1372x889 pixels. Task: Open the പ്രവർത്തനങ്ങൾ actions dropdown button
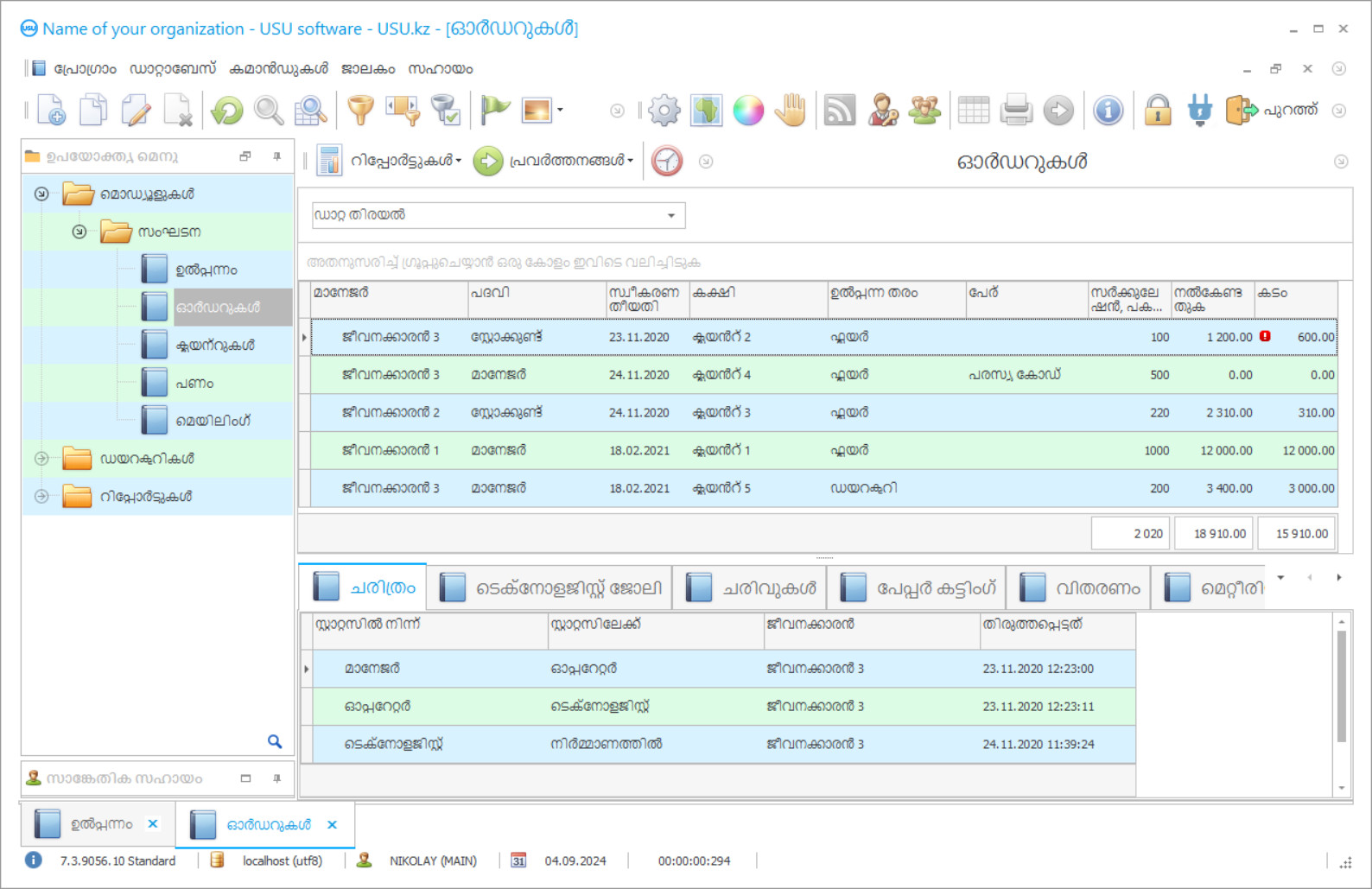[x=554, y=161]
